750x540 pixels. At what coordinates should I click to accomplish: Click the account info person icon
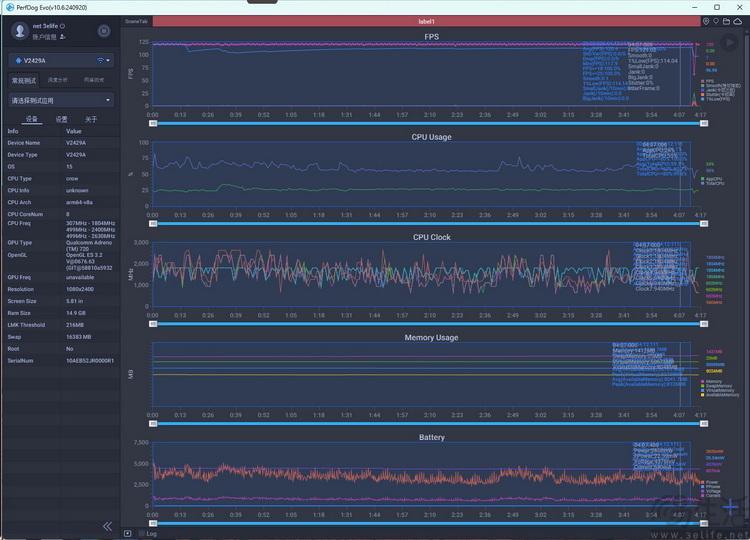click(x=63, y=37)
